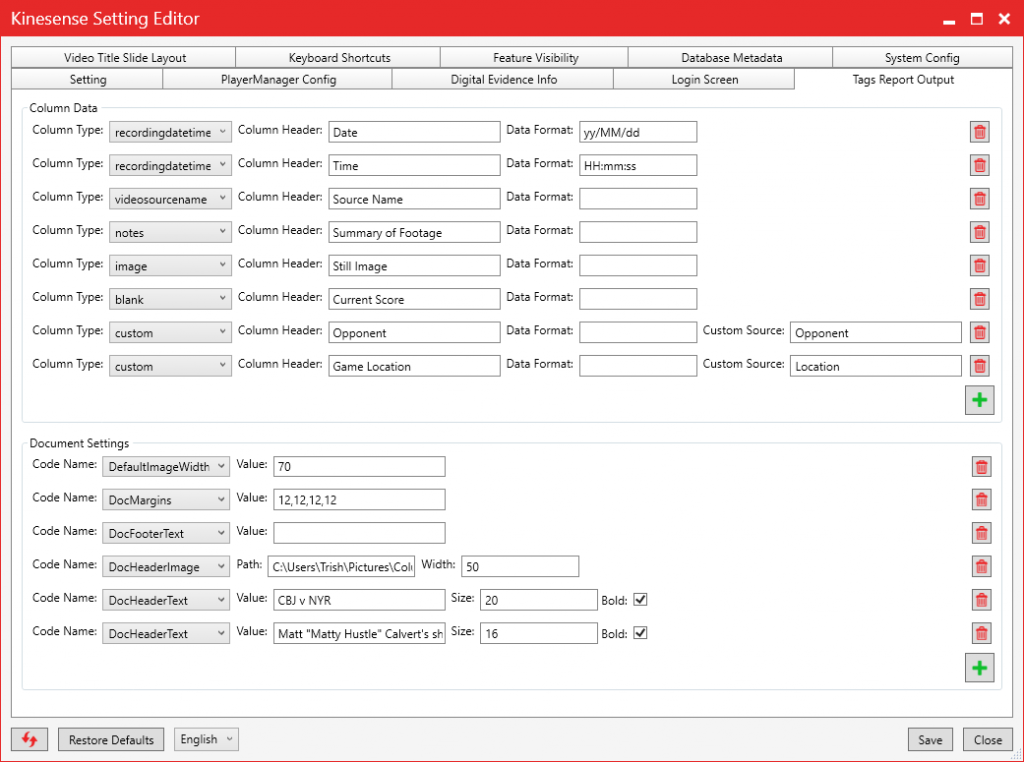This screenshot has width=1024, height=762.
Task: Toggle Bold for CBJ v NYR header
Action: (641, 599)
